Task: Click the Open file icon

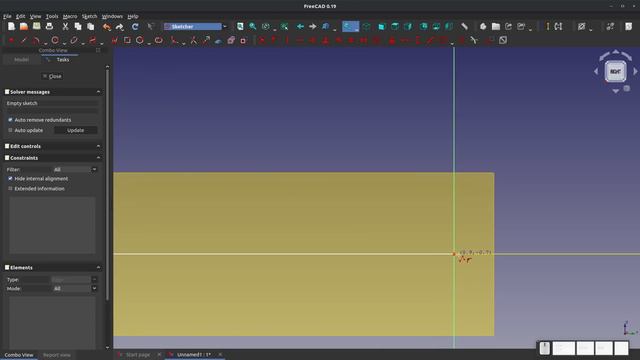Action: coord(24,27)
